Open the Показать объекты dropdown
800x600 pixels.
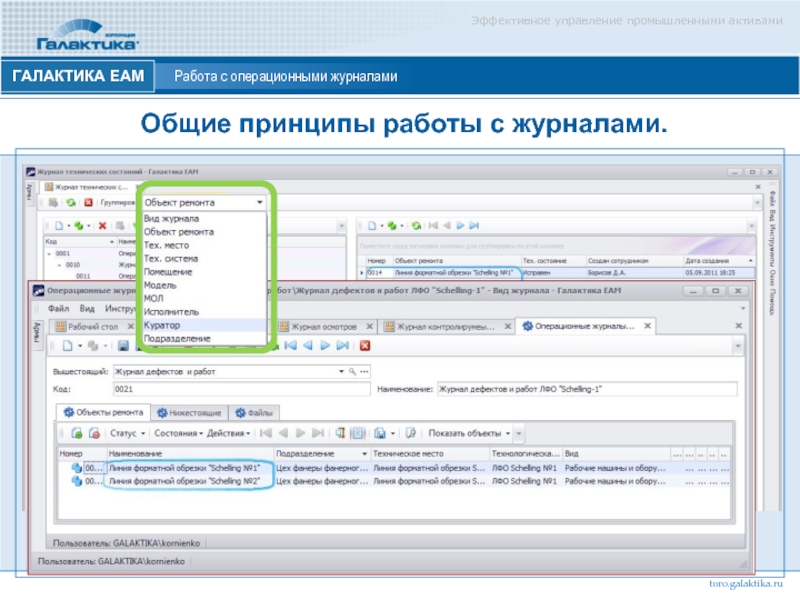point(469,433)
